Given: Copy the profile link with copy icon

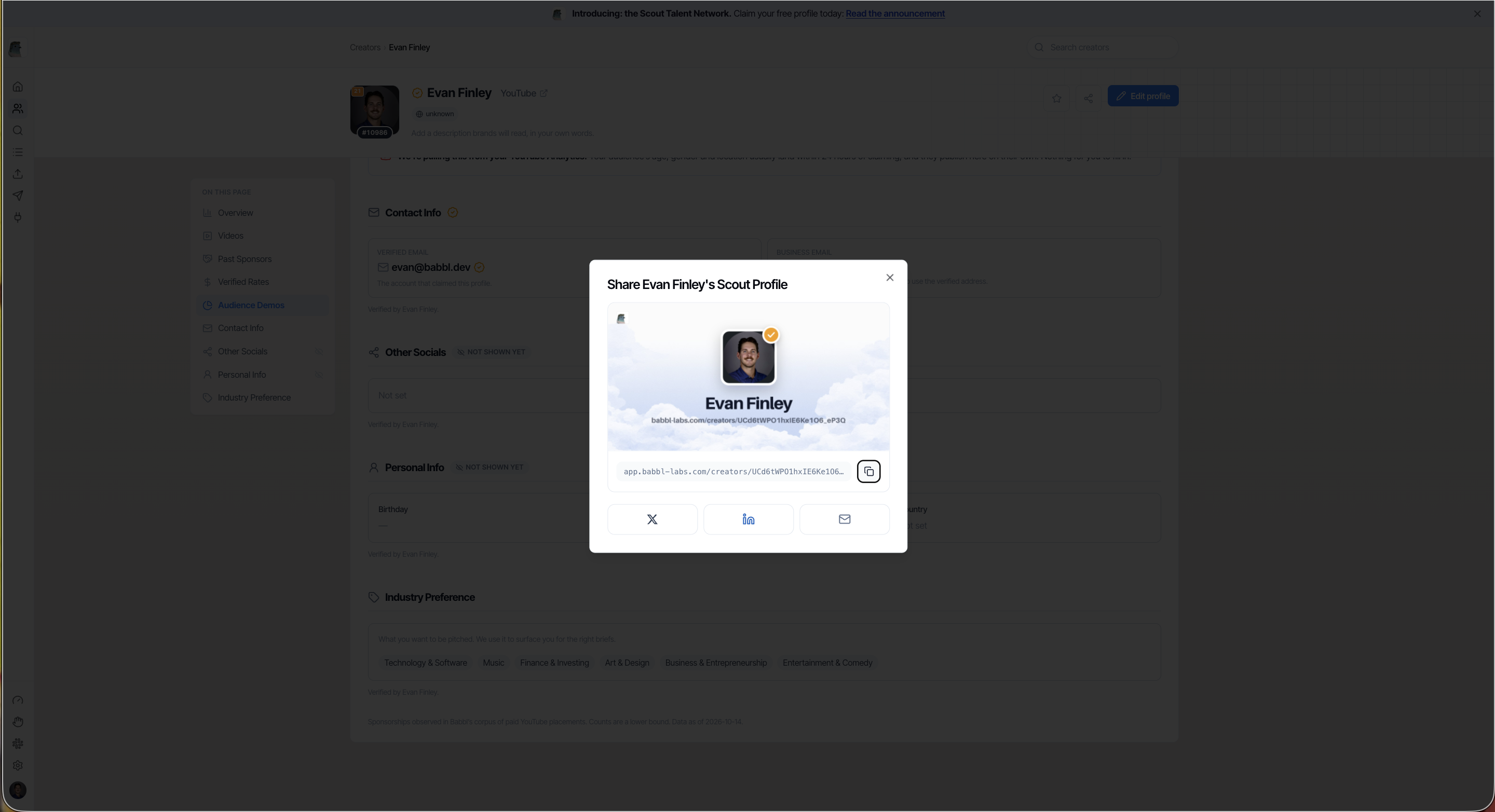Looking at the screenshot, I should 868,471.
